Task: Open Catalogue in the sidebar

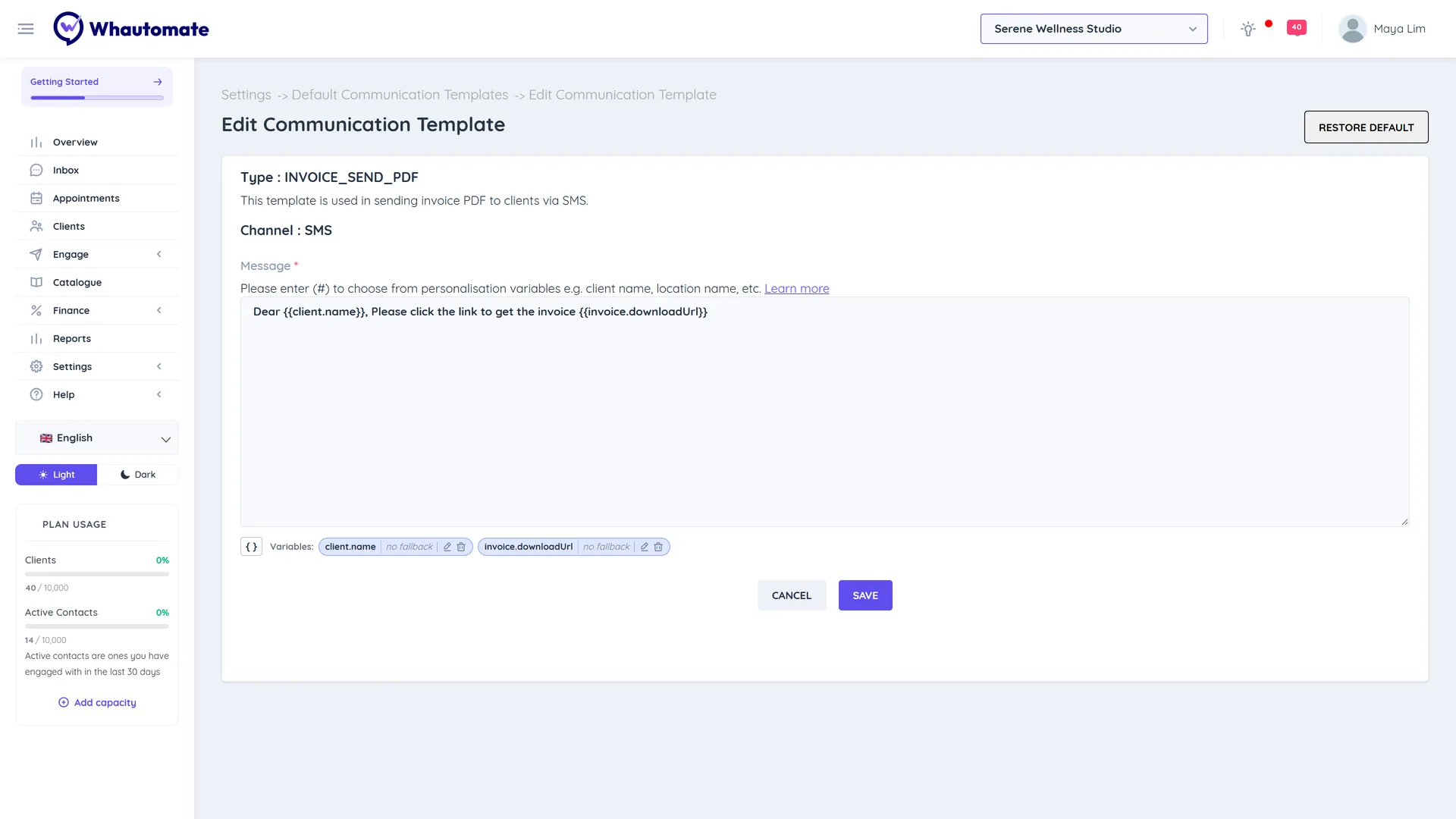Action: (x=97, y=282)
